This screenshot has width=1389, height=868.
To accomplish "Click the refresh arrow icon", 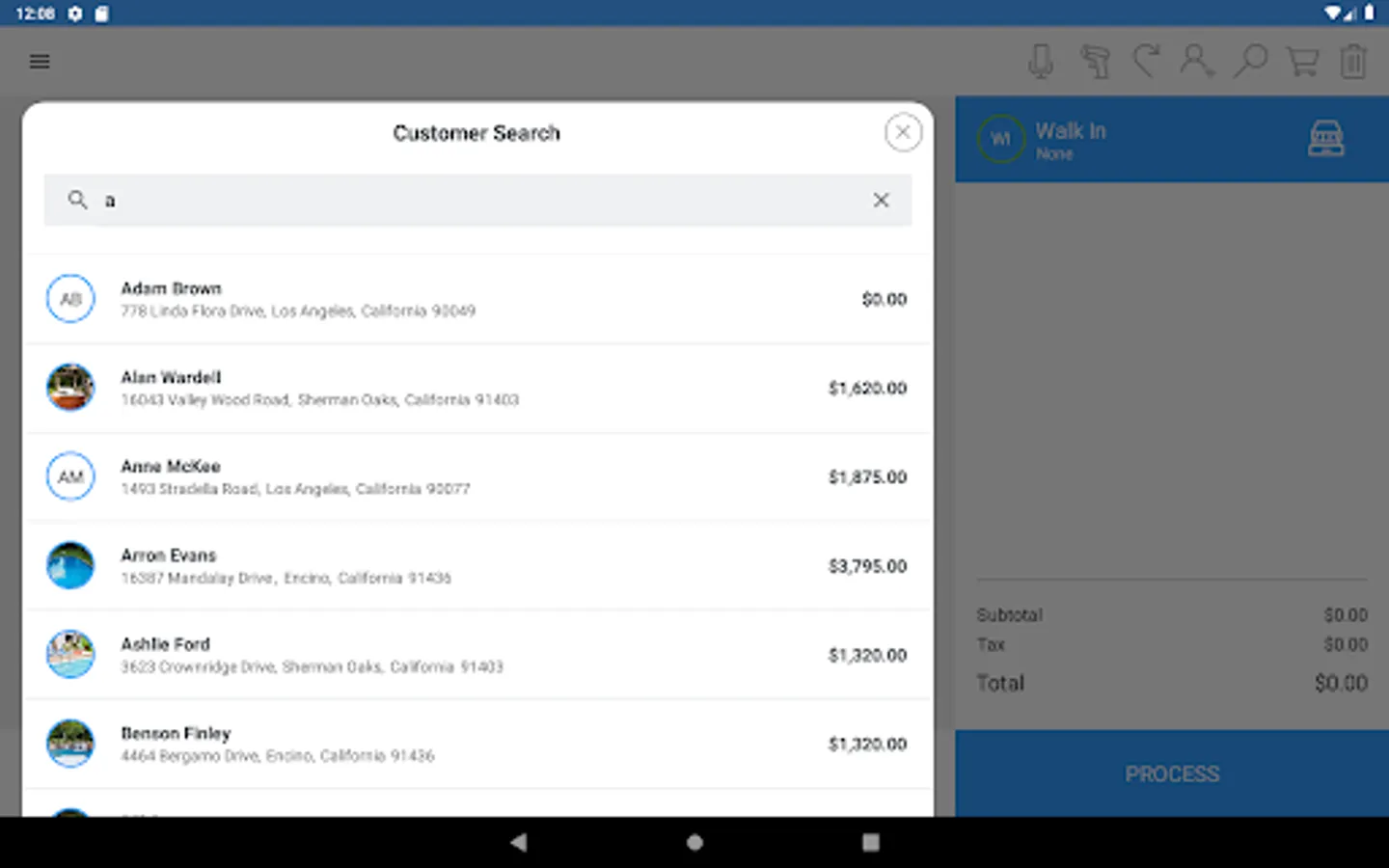I will [x=1146, y=61].
